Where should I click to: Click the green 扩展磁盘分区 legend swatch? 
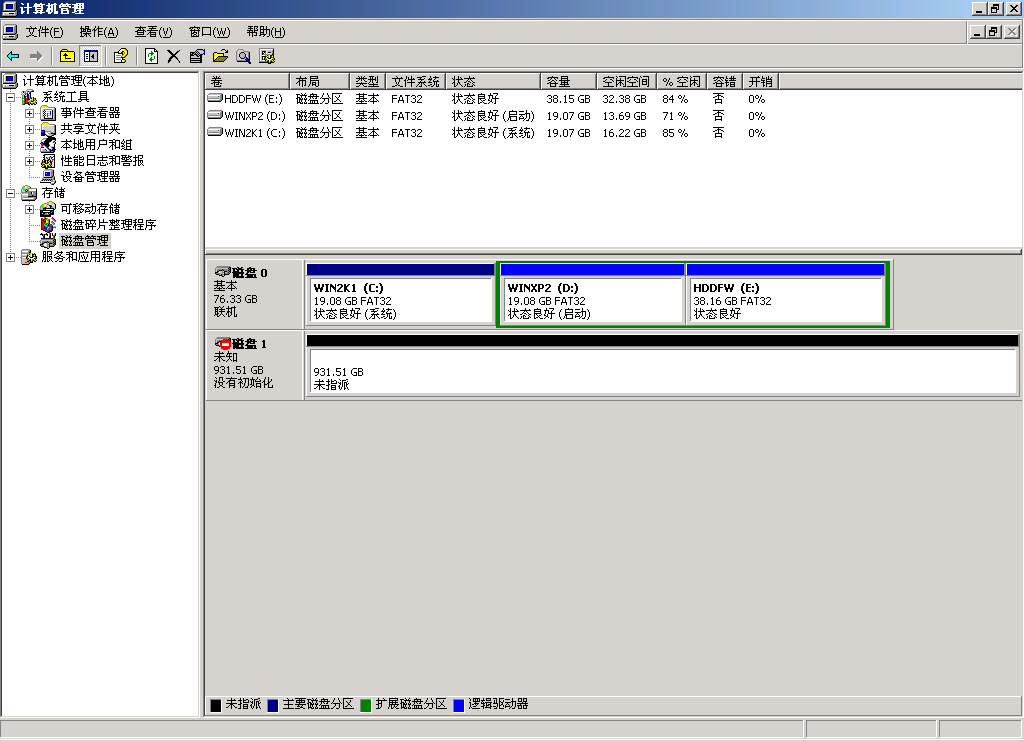point(366,705)
